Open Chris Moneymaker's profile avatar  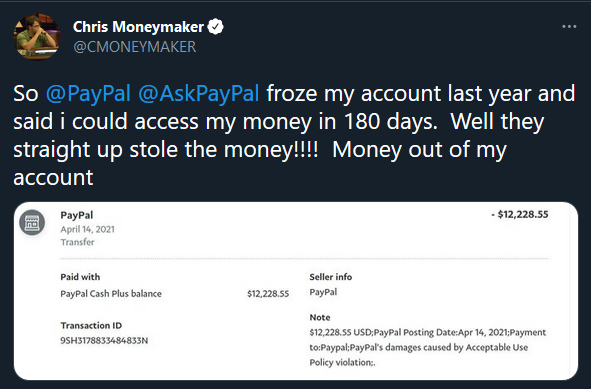[37, 36]
